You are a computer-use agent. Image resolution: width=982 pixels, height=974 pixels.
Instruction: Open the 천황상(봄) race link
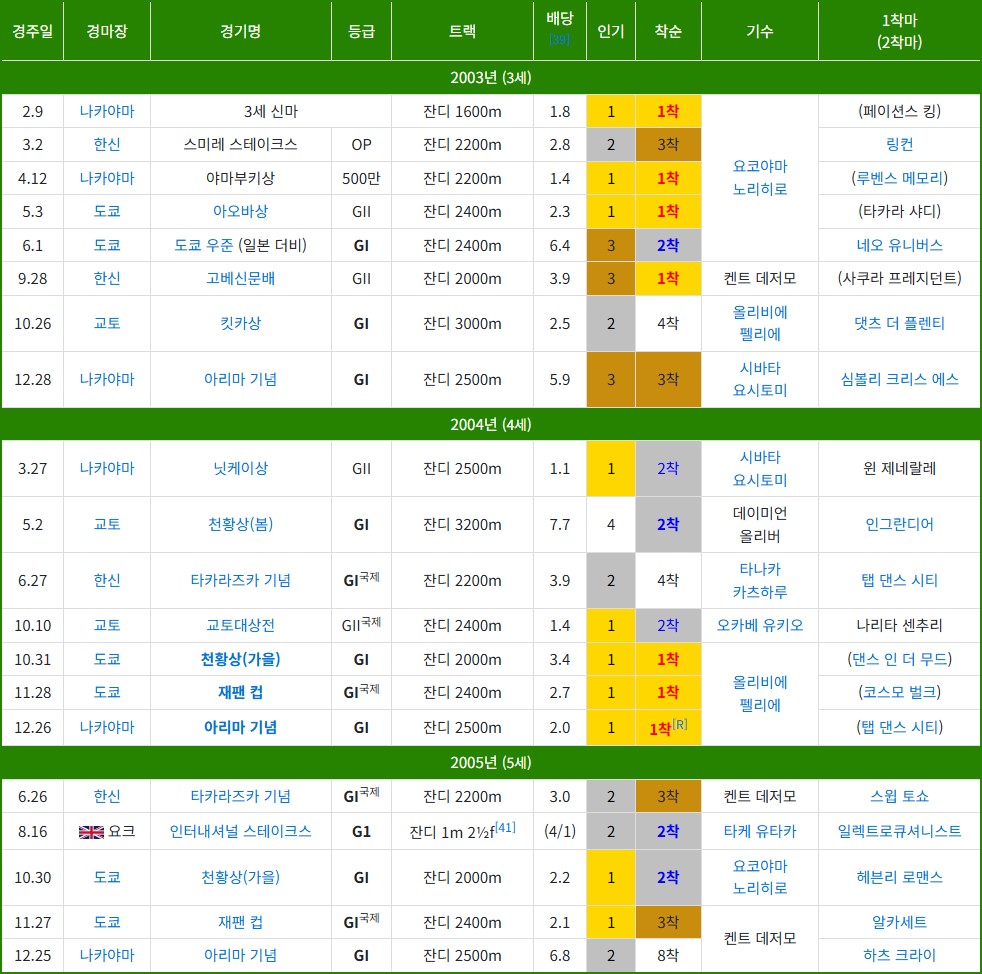pyautogui.click(x=240, y=524)
